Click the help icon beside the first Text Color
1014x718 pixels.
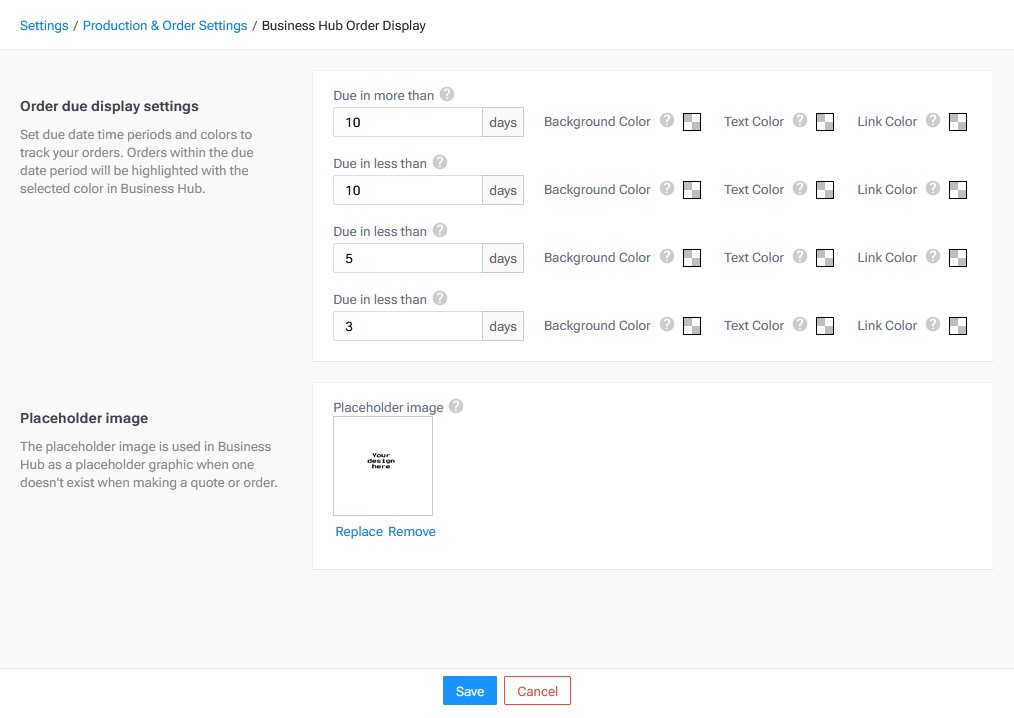click(800, 121)
